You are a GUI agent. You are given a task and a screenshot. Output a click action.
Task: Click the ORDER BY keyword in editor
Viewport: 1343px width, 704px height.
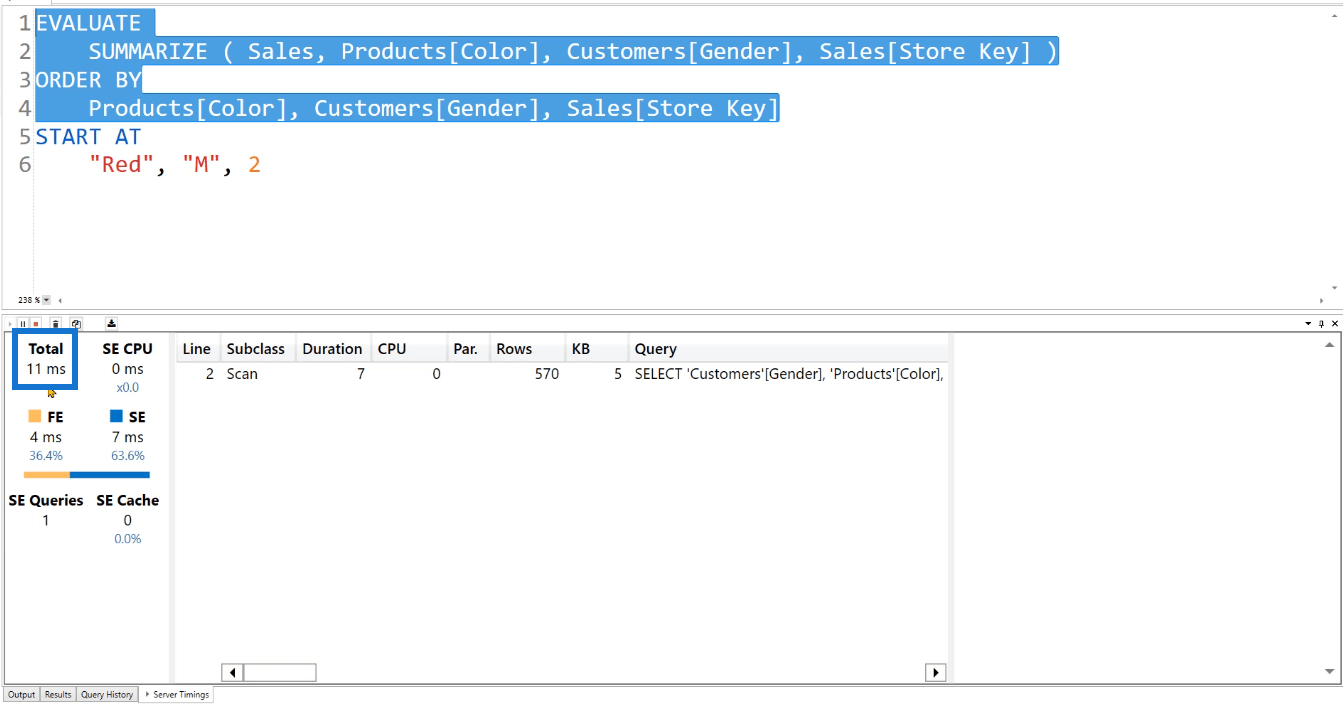click(88, 80)
